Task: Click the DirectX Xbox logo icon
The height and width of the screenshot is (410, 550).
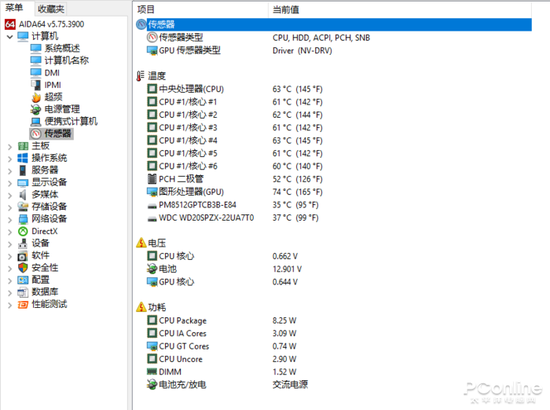Action: point(23,231)
